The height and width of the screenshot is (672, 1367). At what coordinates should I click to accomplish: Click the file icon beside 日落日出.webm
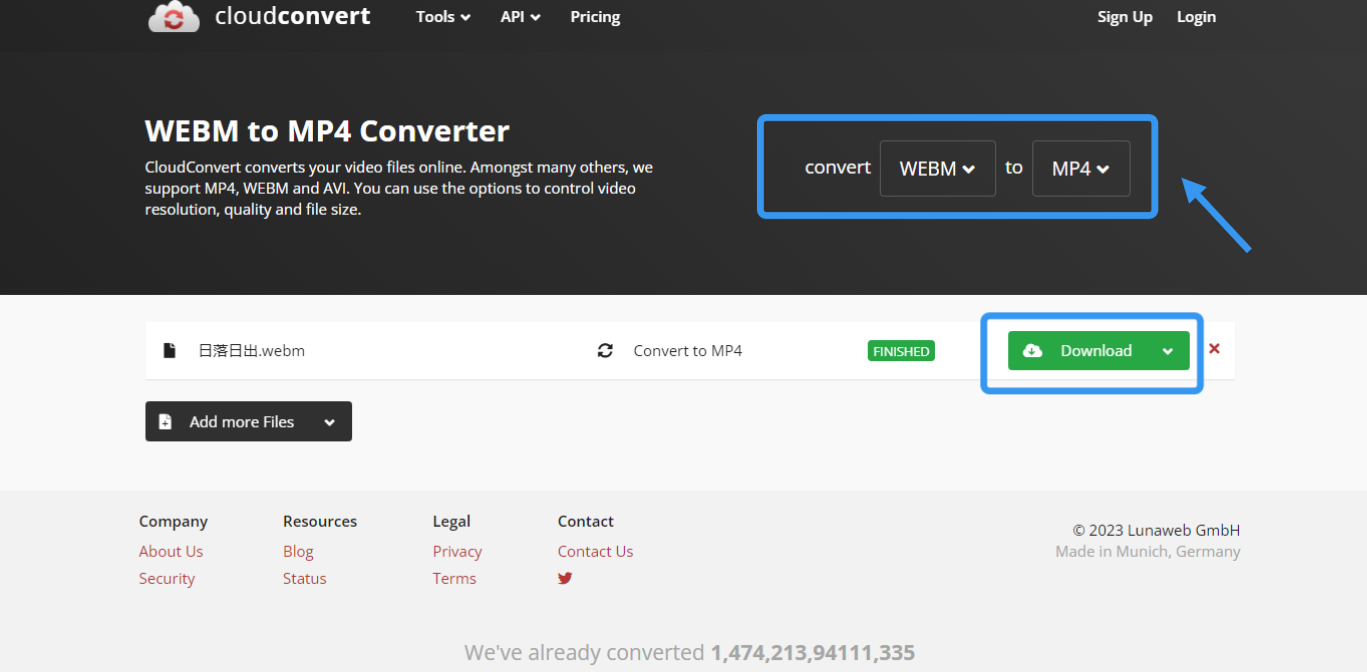tap(170, 350)
